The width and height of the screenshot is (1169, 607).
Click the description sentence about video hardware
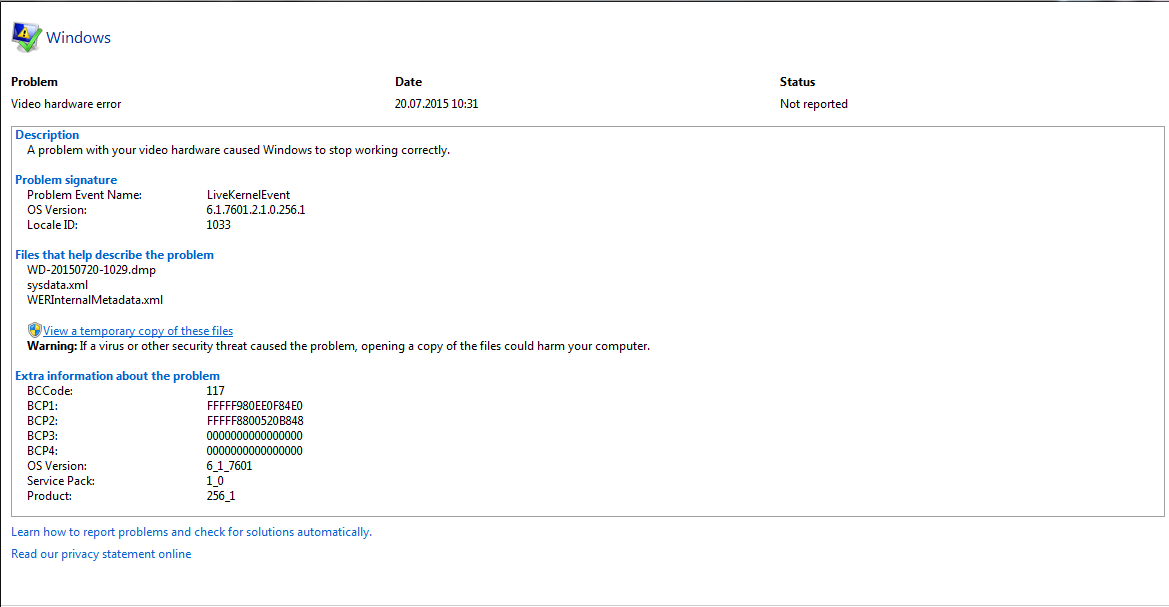point(239,150)
